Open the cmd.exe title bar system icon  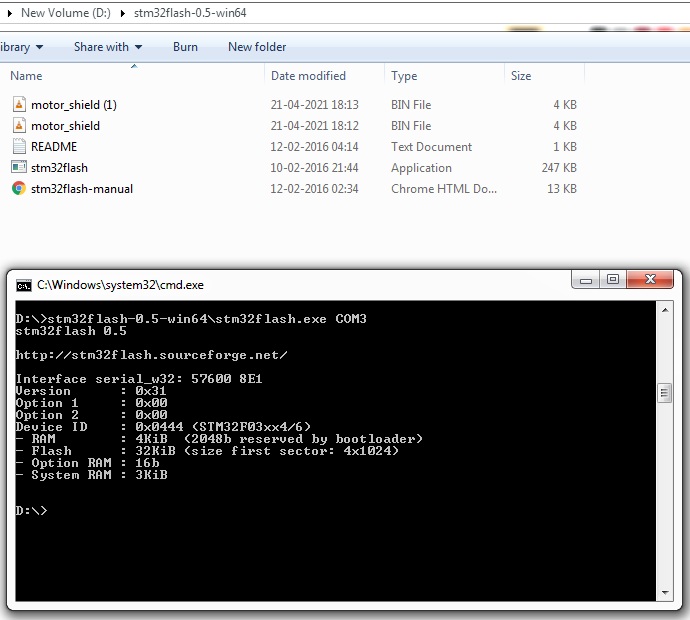[24, 286]
